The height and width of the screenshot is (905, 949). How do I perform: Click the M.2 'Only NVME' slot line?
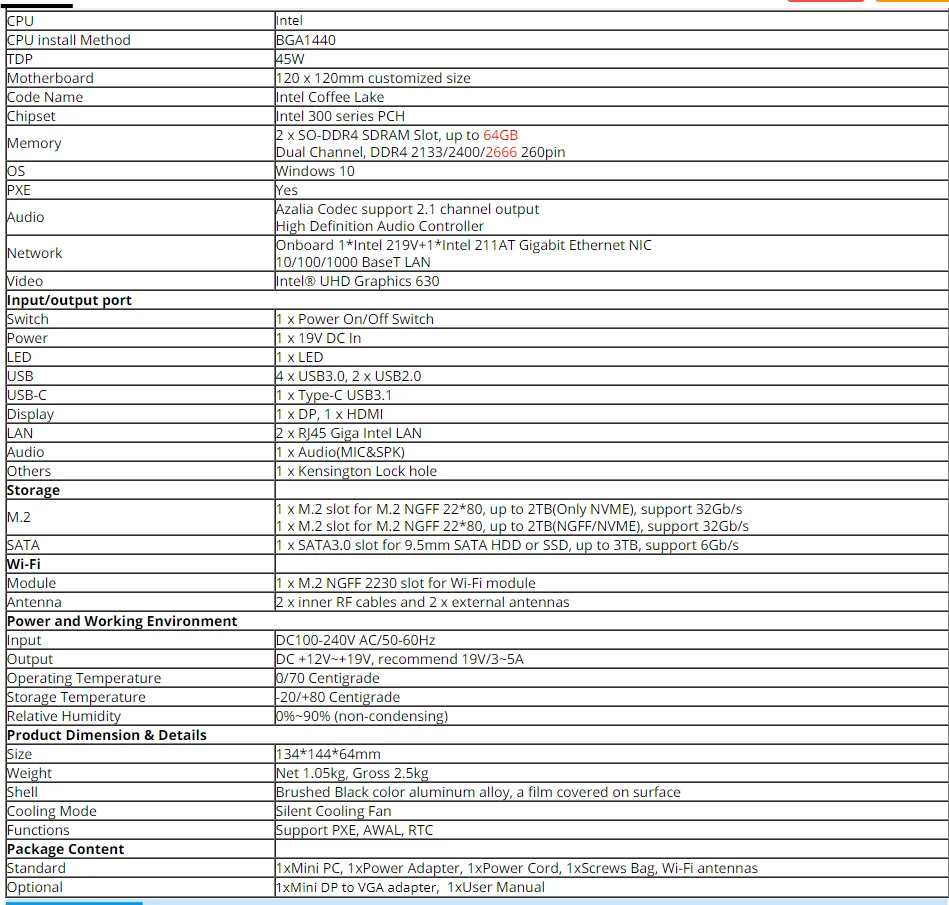pos(509,509)
